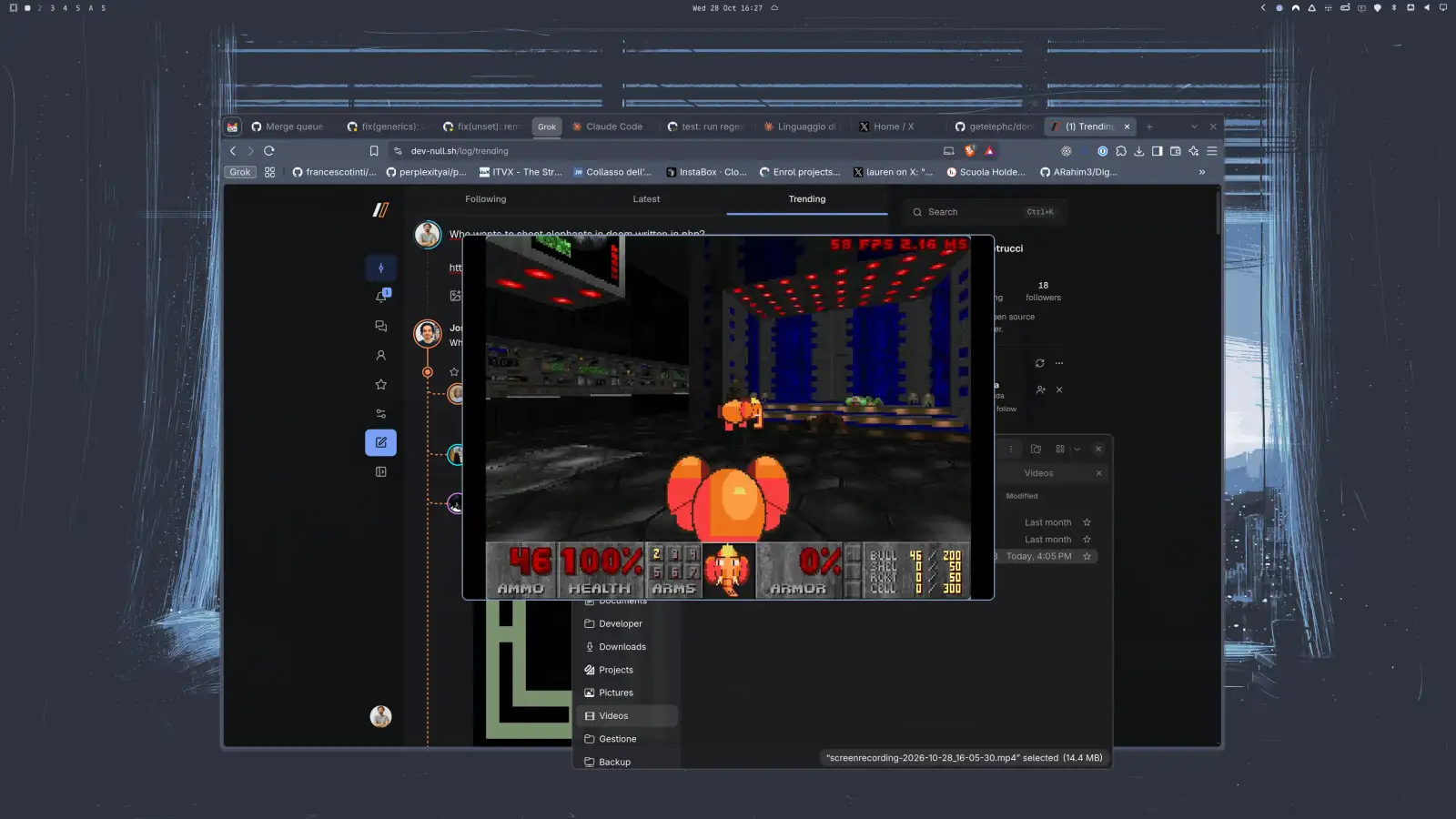
Task: Open the Developer folder in file dialog
Action: pos(625,623)
